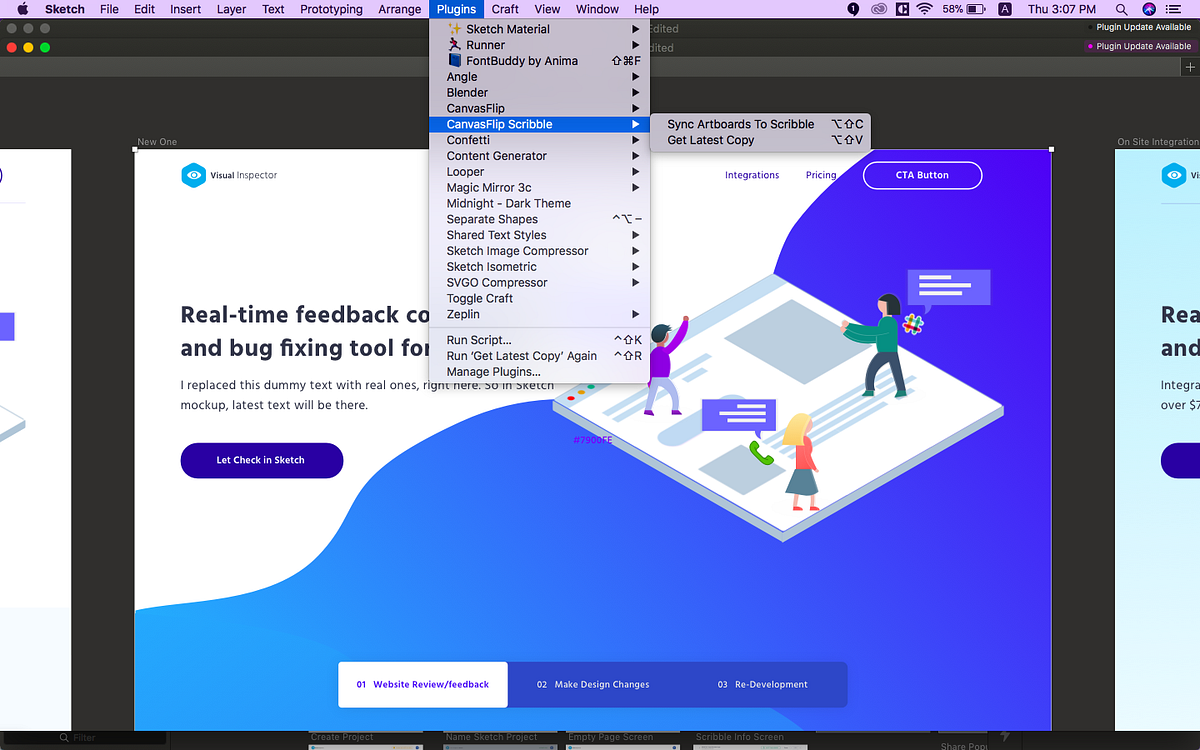Choose SVGO Compressor
This screenshot has height=750, width=1200.
(x=539, y=282)
